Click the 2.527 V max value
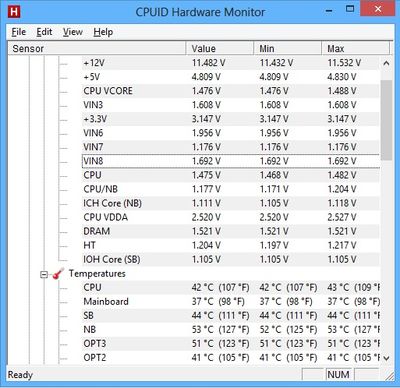The image size is (400, 388). tap(342, 217)
